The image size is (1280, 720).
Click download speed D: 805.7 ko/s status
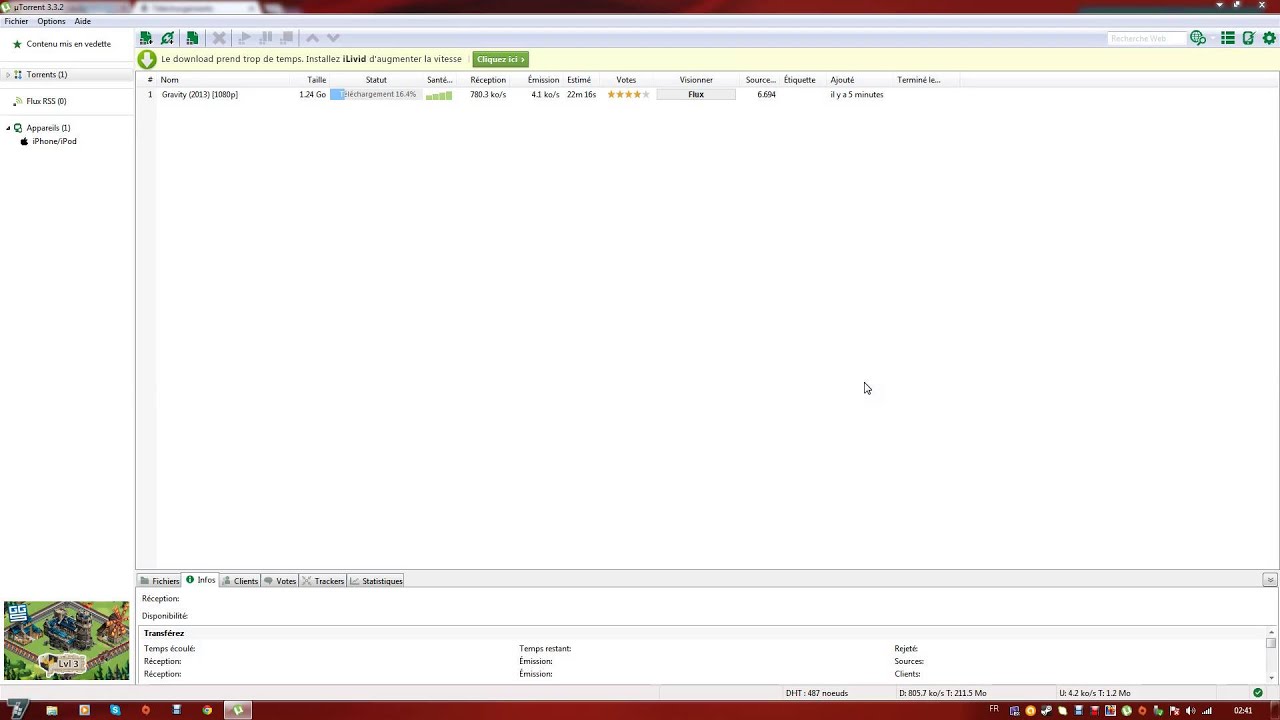tap(943, 693)
